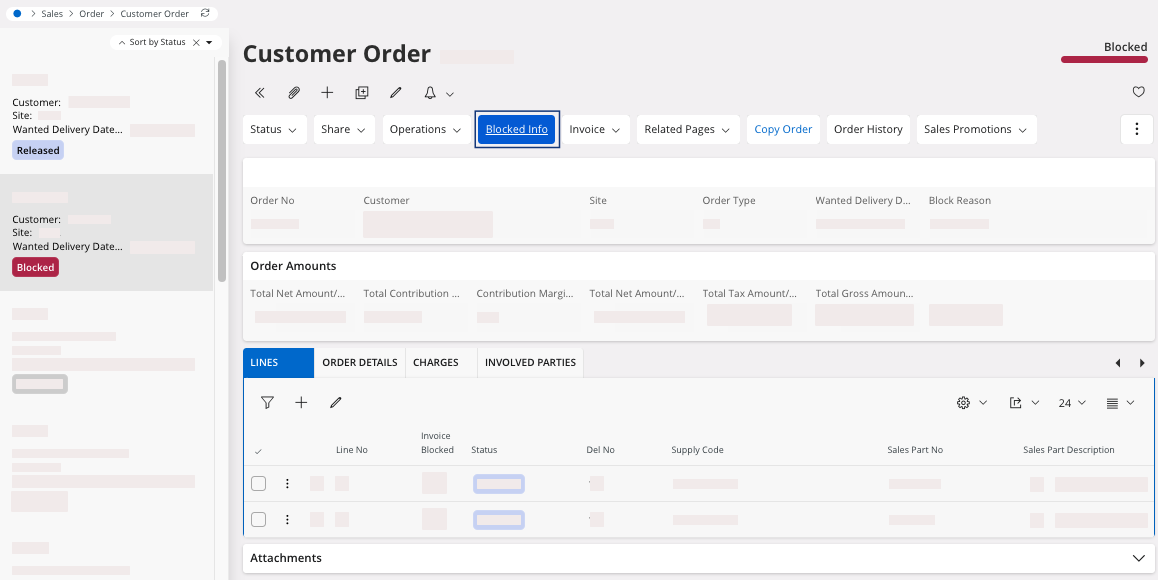Screen dimensions: 1158x580
Task: Remove the Sort by Status chip
Action: [x=196, y=42]
